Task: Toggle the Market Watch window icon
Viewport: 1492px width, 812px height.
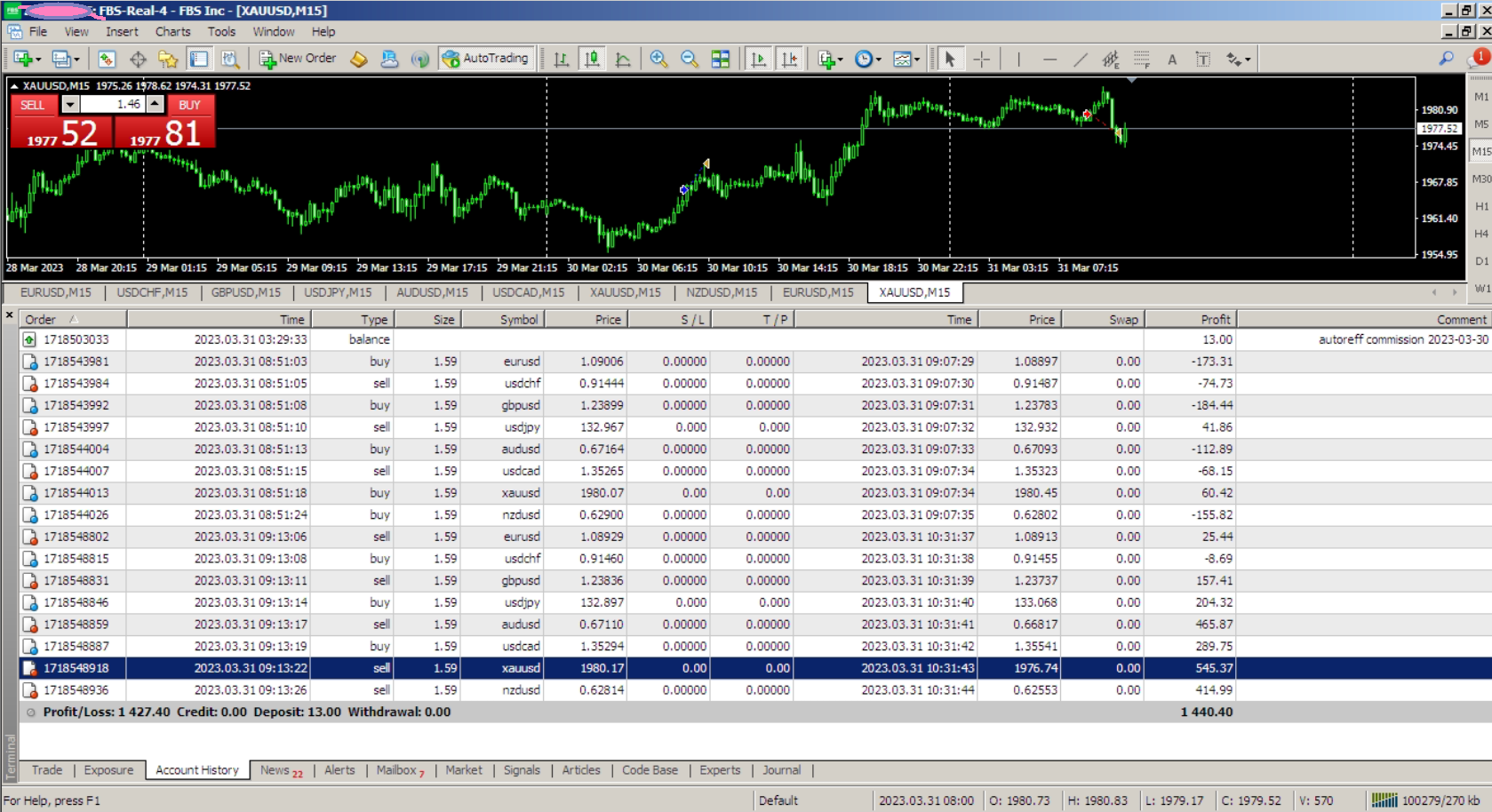Action: (x=107, y=59)
